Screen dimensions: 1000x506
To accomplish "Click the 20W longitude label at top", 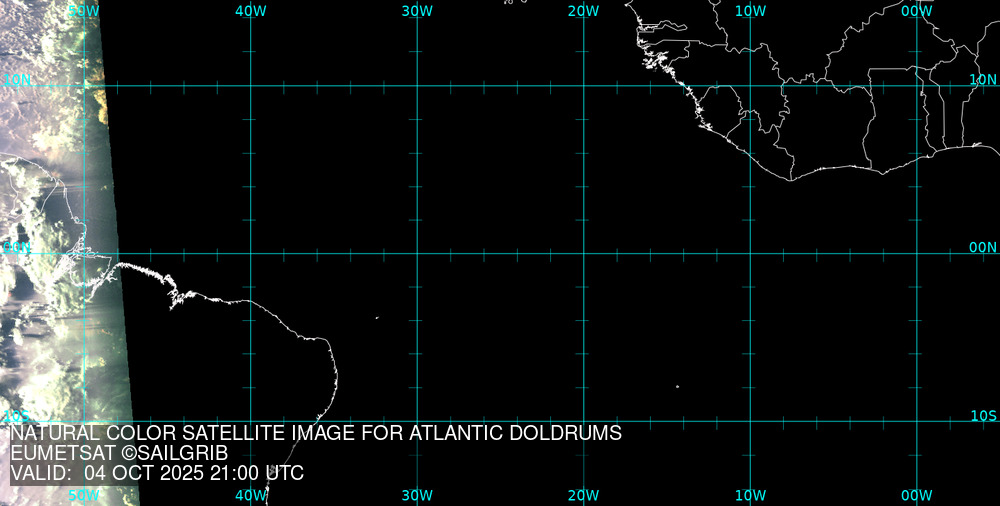I will pos(583,10).
